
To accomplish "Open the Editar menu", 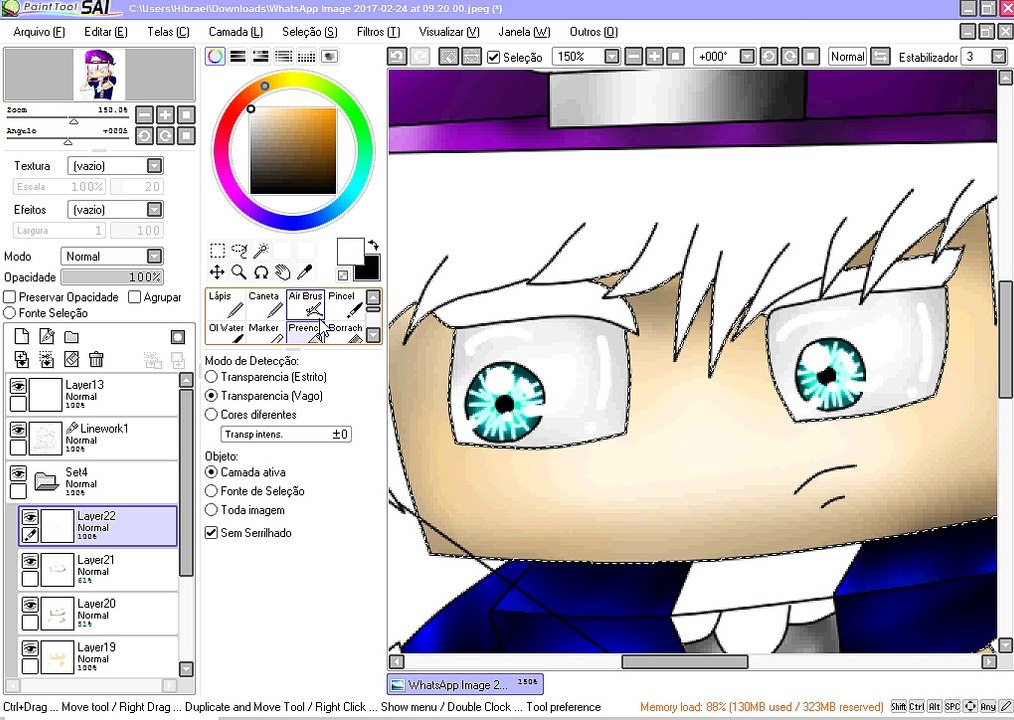I will tap(105, 32).
